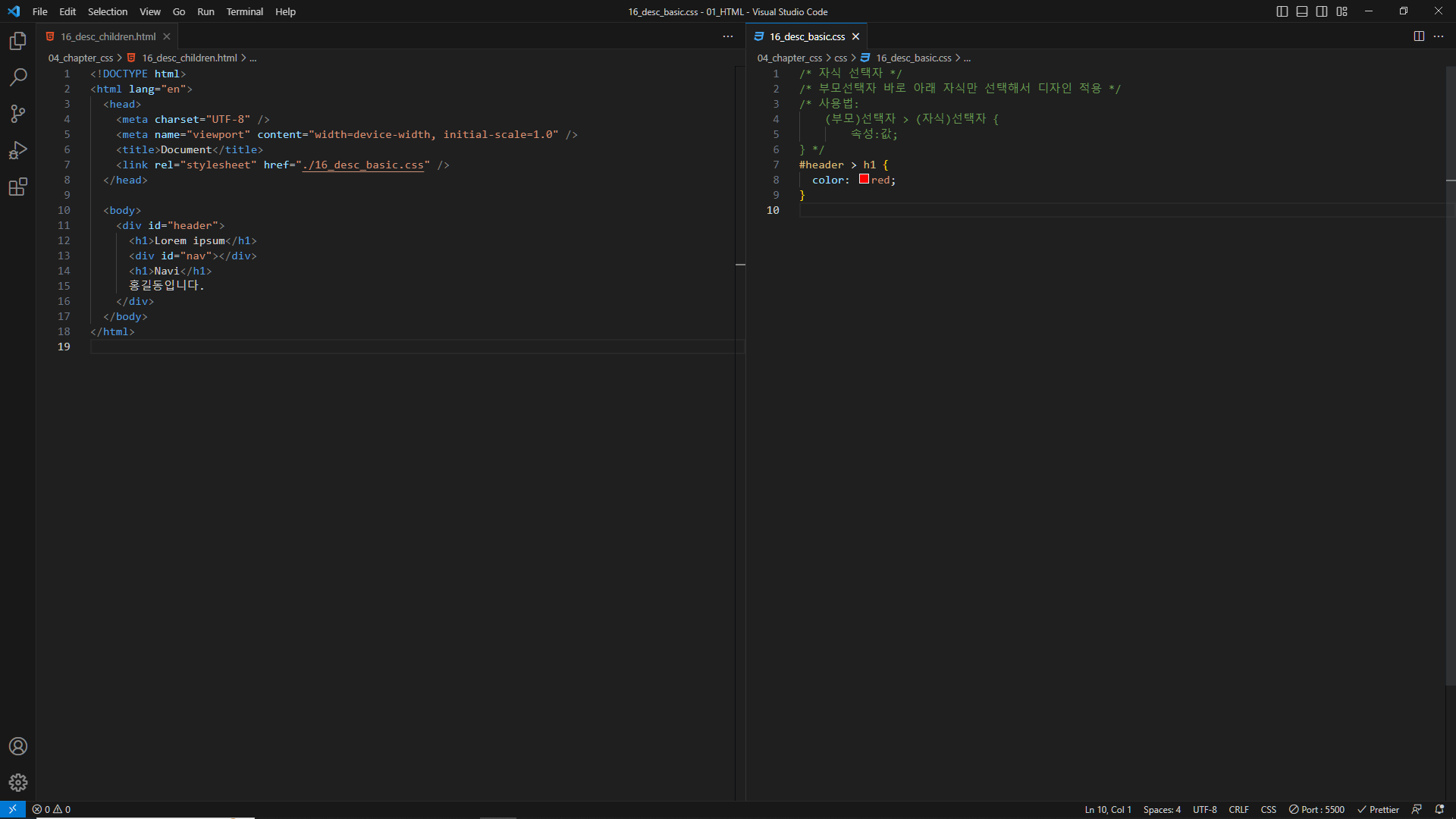Open the Explorer view in activity bar
Screen dimensions: 1456x819
(18, 41)
